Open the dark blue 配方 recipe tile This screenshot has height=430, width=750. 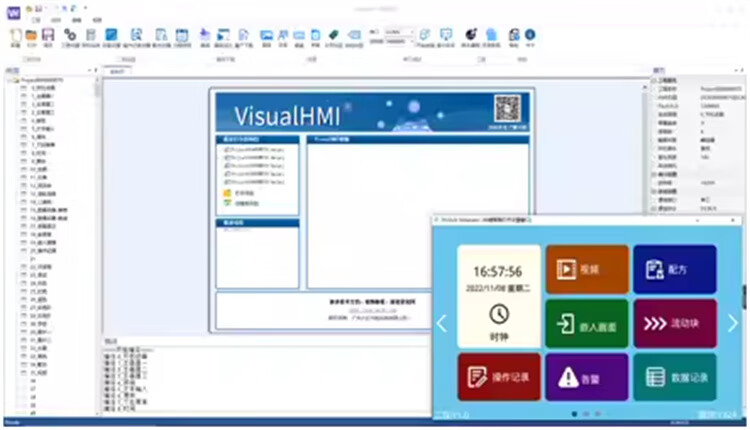pyautogui.click(x=675, y=269)
